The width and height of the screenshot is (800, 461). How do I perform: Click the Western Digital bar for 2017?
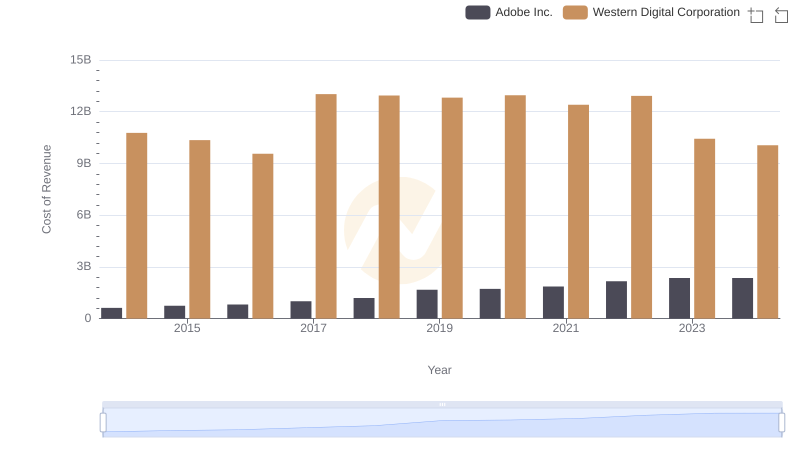(326, 206)
